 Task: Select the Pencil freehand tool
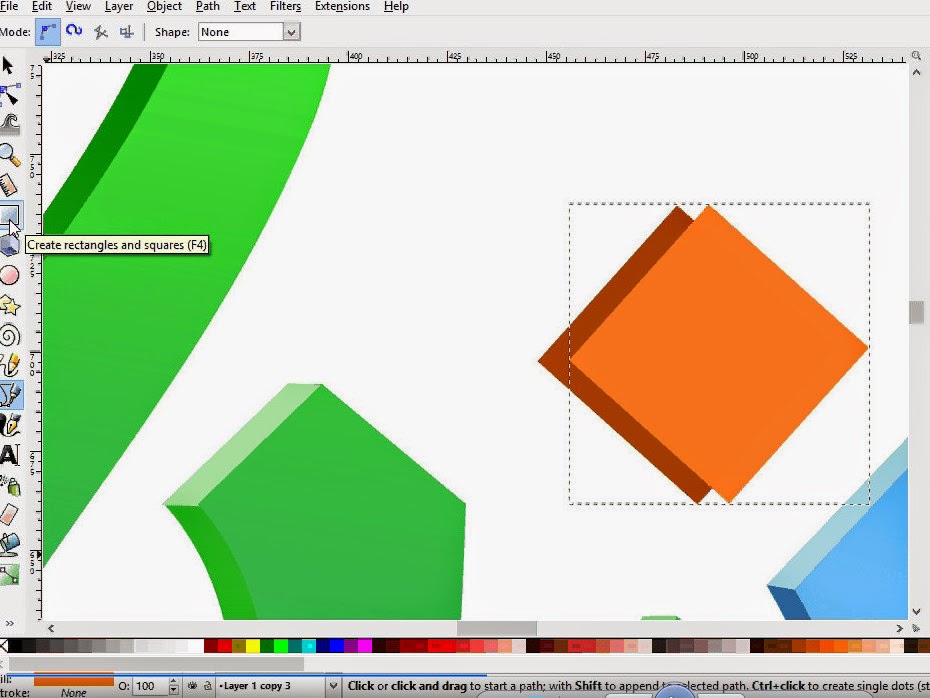tap(9, 365)
